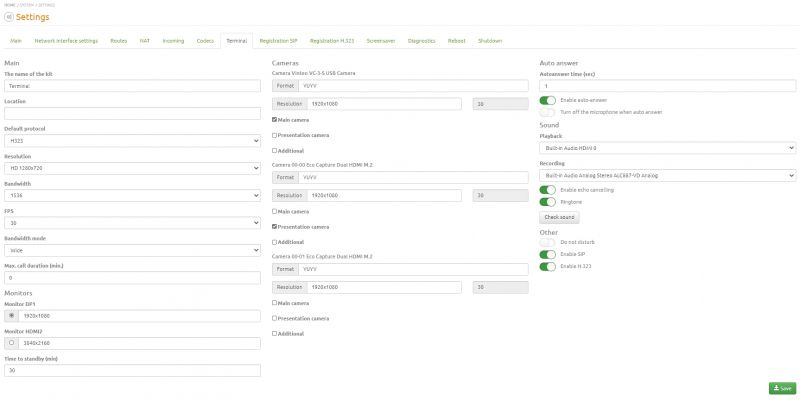Screen dimensions: 800x400
Task: Click Resolution field of Vinteo VC-3-S camera
Action: (384, 104)
